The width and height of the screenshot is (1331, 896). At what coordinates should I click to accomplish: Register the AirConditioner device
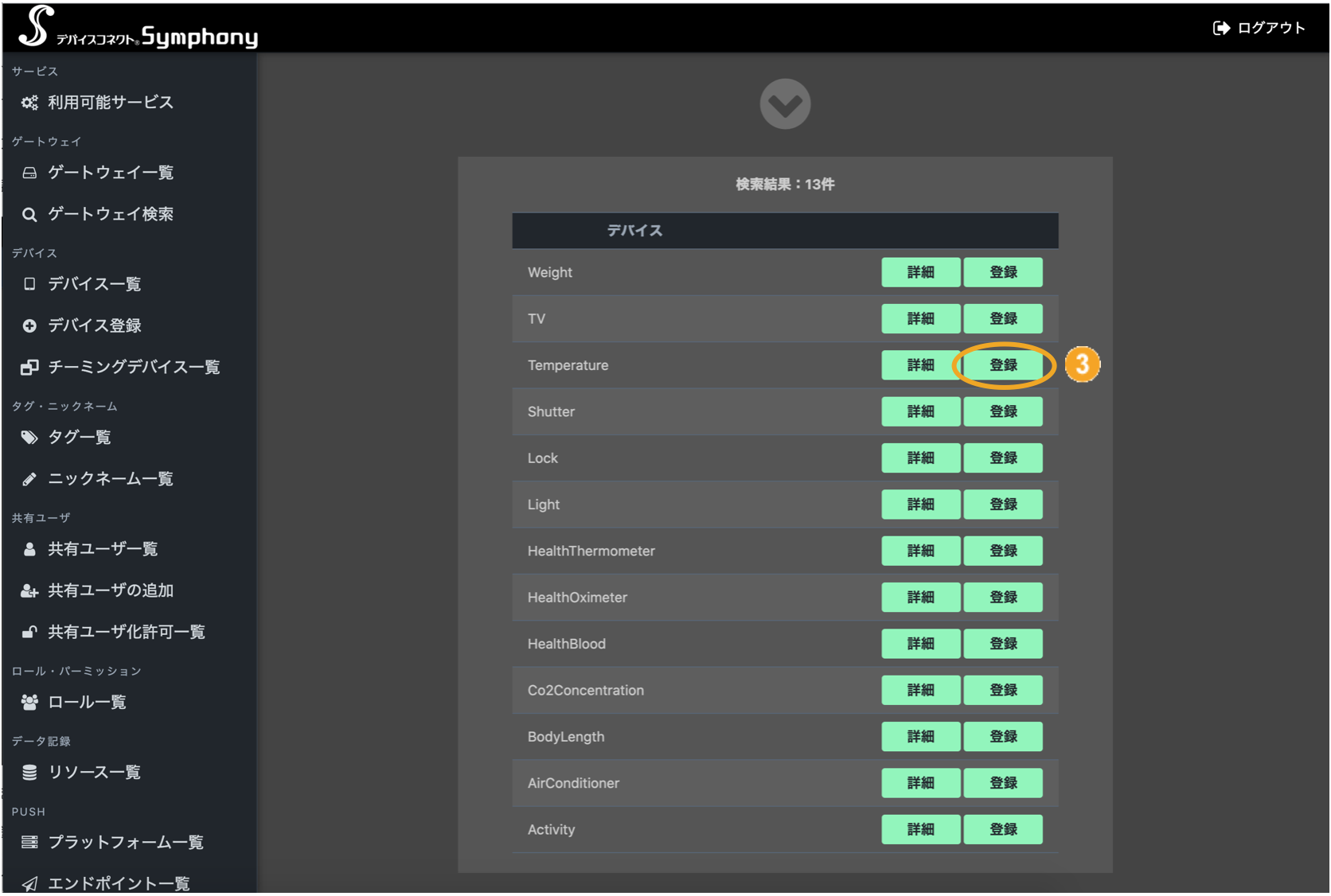point(1003,783)
